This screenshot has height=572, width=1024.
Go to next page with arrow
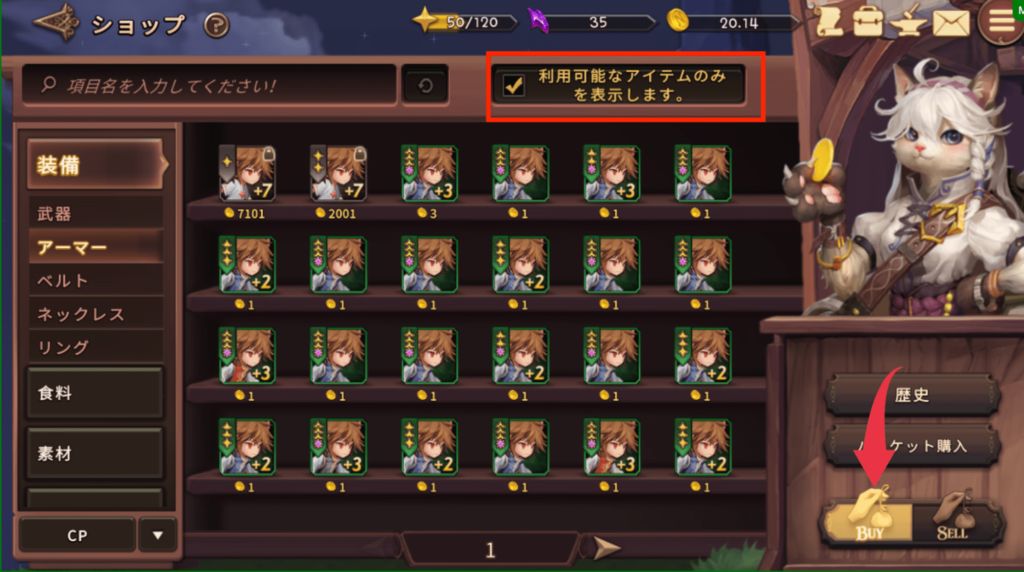(x=606, y=548)
